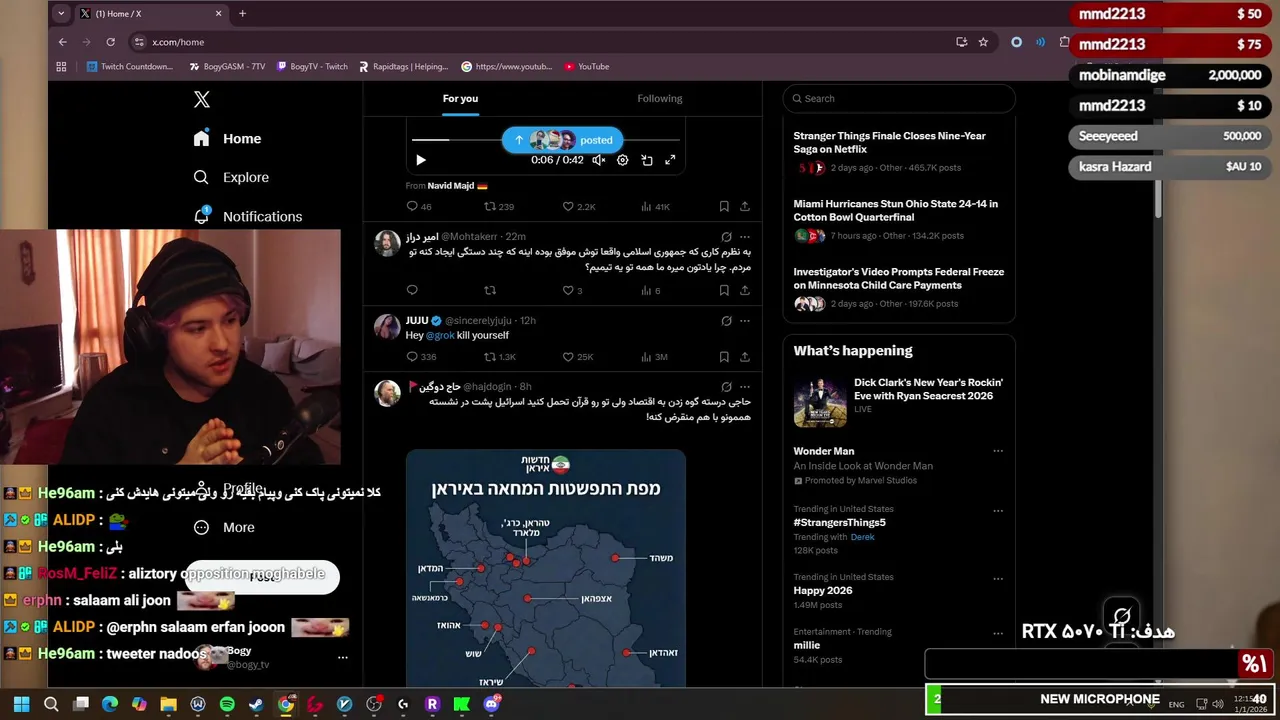This screenshot has height=720, width=1280.
Task: Open Explore from the sidebar
Action: tap(231, 177)
